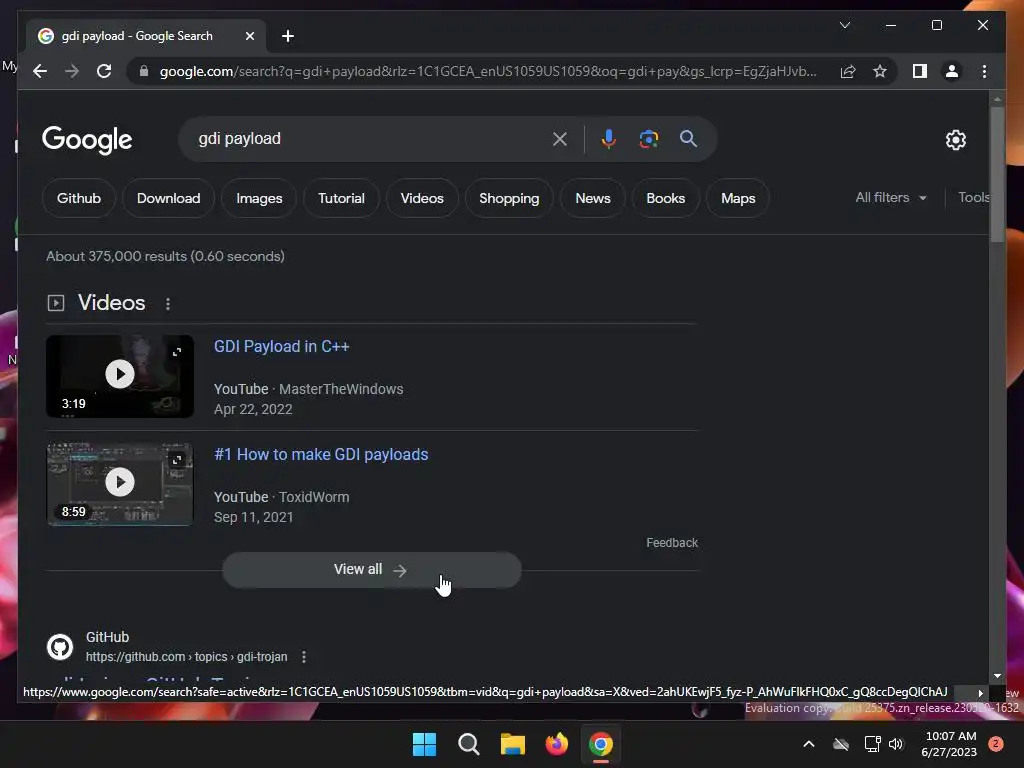
Task: Filter results by Github chip
Action: (79, 198)
